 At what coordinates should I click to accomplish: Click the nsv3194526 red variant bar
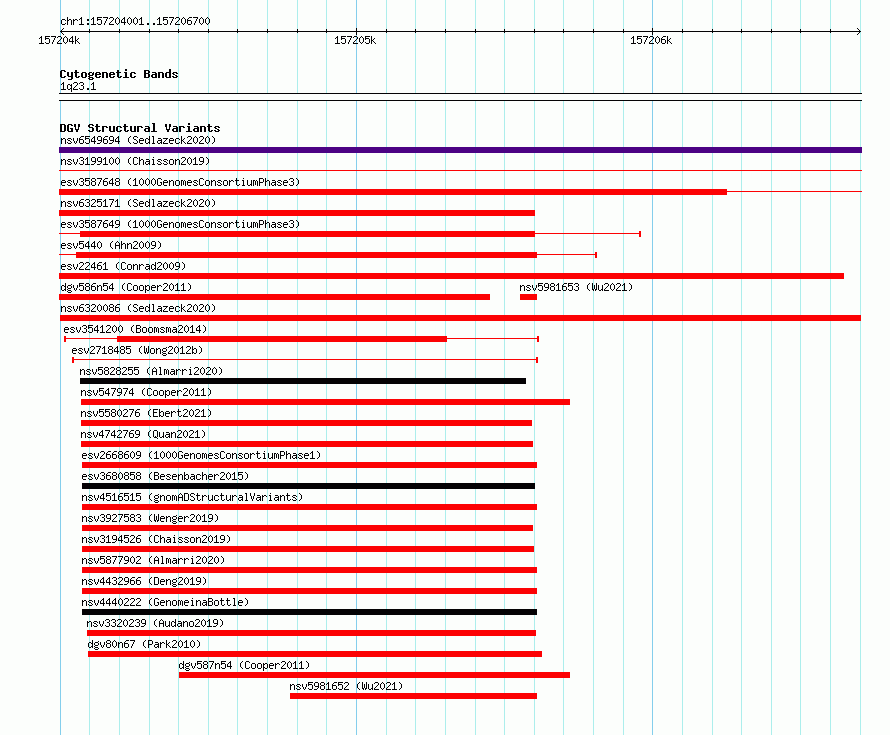tap(308, 549)
